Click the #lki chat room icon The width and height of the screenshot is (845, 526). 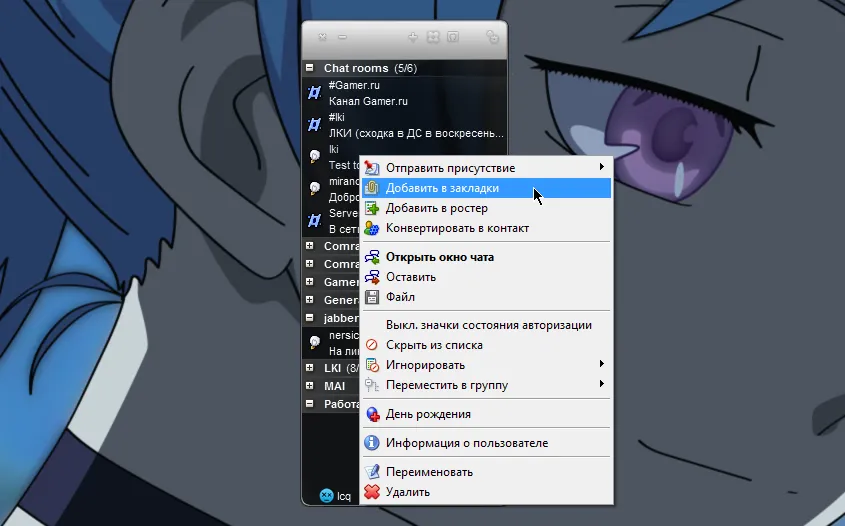point(314,125)
